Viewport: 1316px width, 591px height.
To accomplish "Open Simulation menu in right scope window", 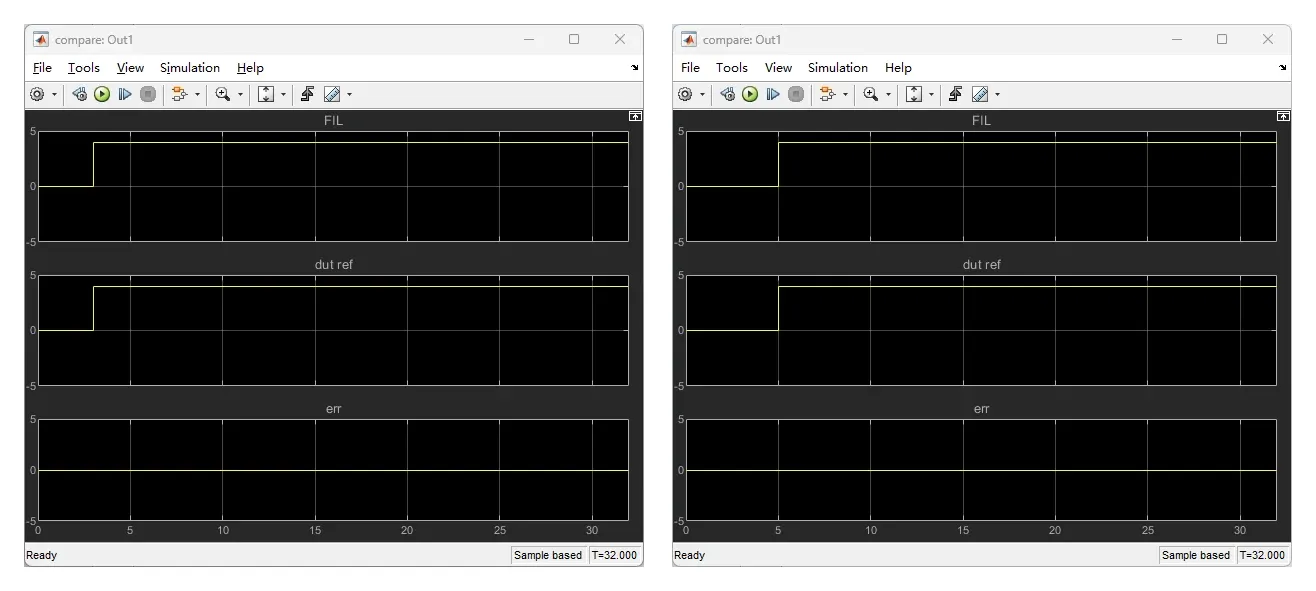I will 838,68.
